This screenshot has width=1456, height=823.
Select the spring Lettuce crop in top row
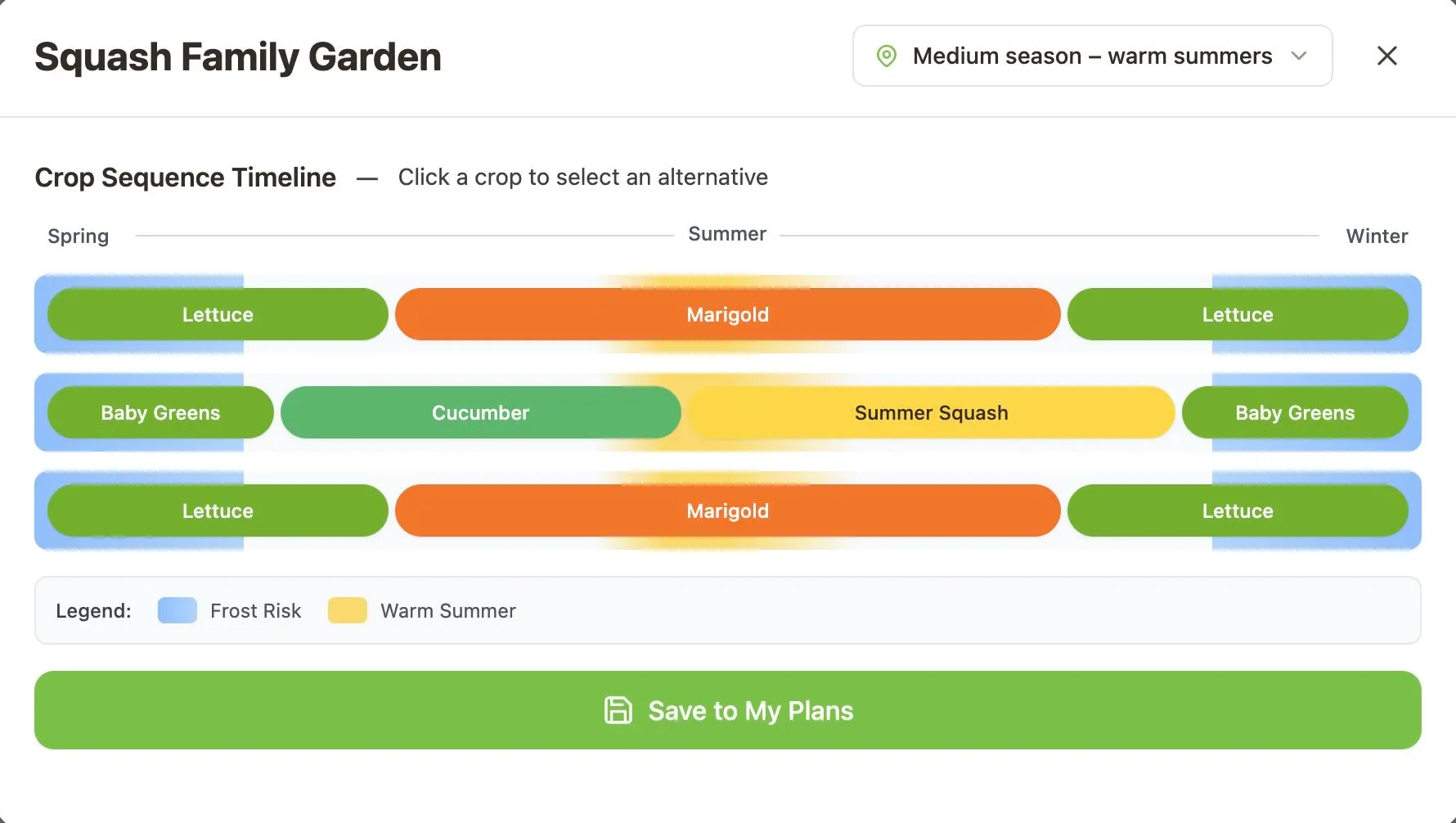tap(218, 314)
